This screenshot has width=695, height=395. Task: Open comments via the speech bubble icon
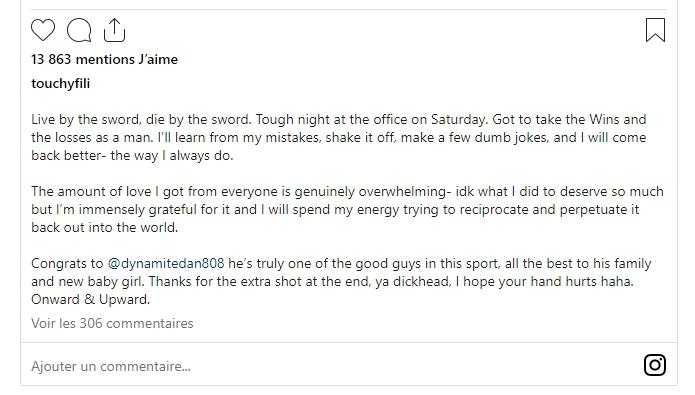pyautogui.click(x=79, y=30)
